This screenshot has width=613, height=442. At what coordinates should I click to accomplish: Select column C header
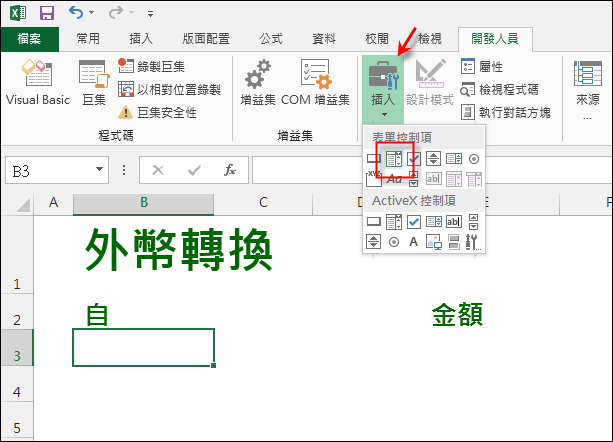(263, 202)
